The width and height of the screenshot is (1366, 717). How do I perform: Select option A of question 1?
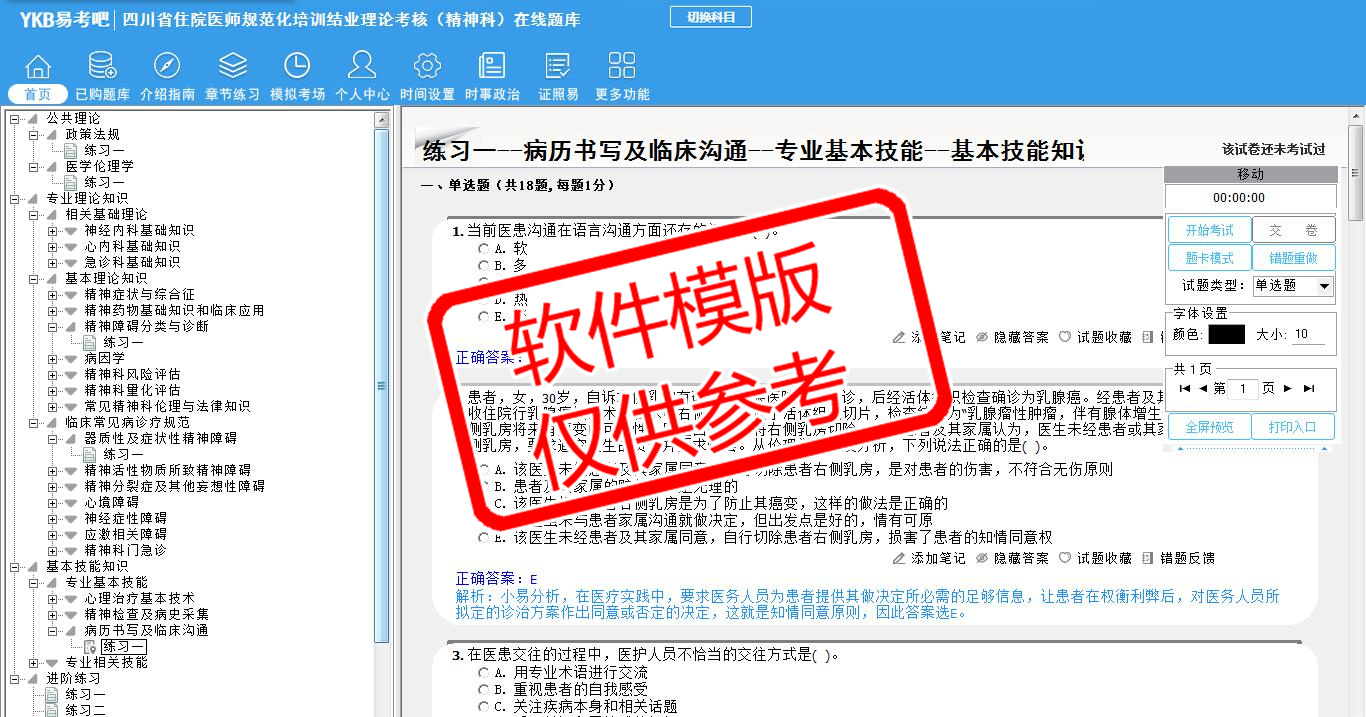[x=484, y=248]
